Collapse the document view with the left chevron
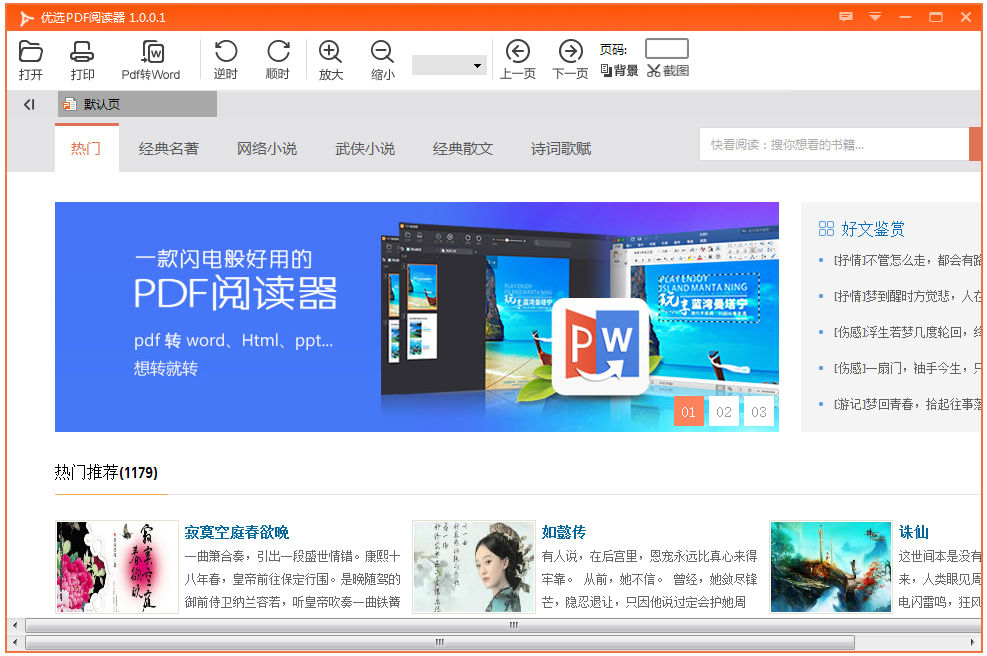987x656 pixels. 29,104
